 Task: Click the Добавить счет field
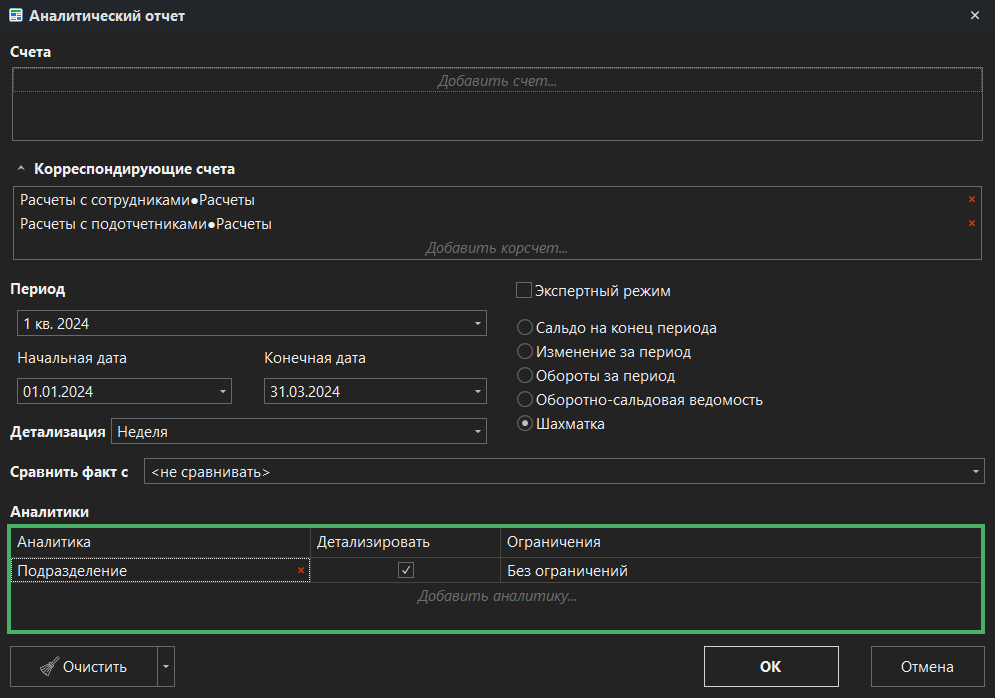[496, 81]
